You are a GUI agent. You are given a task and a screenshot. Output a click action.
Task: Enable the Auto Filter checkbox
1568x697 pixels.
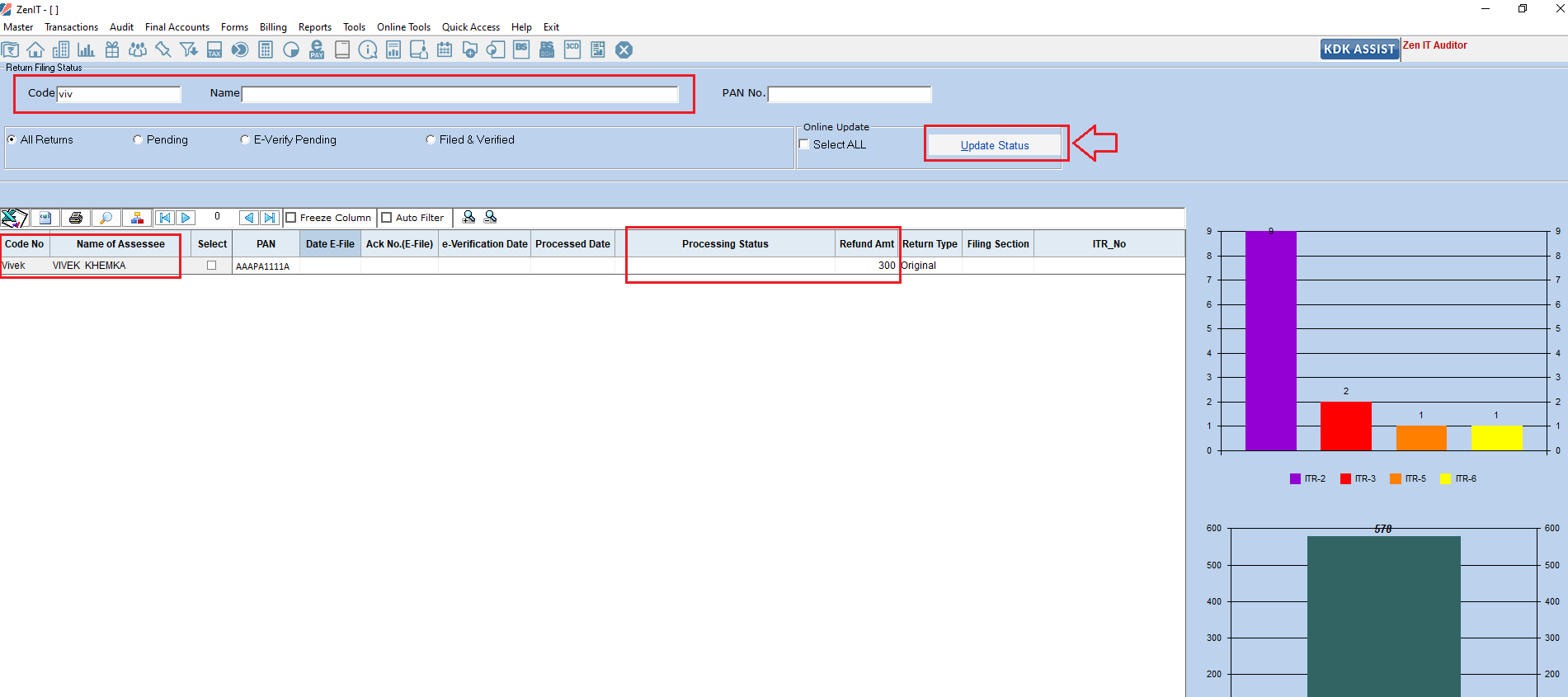[386, 218]
